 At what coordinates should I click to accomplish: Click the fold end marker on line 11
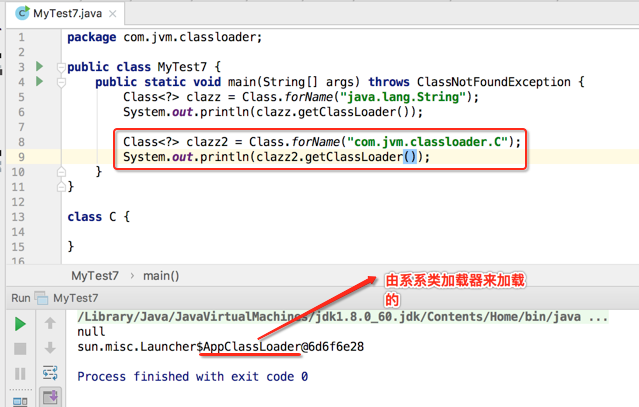click(61, 187)
